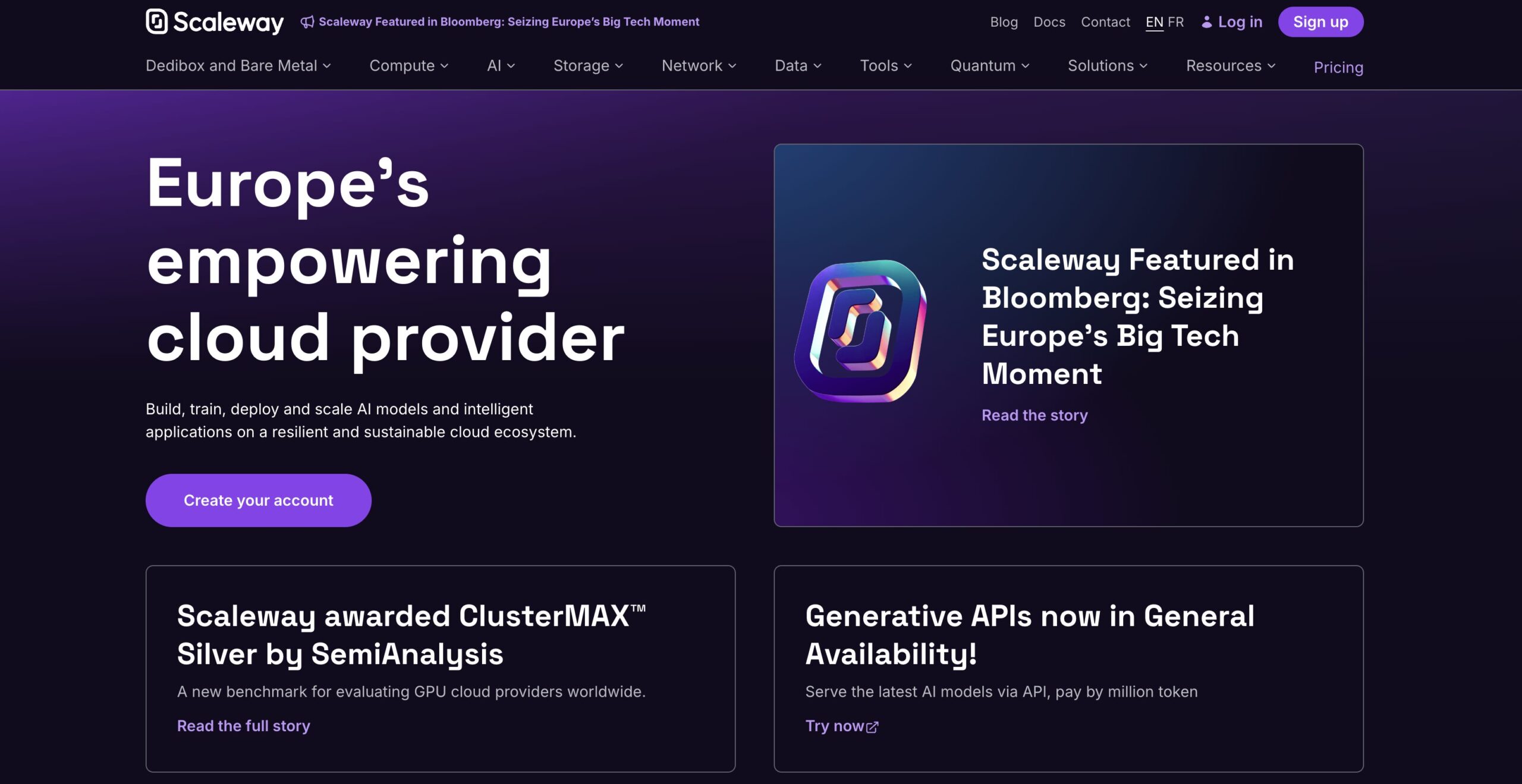Open the Blog link
The image size is (1522, 784).
coord(1004,22)
